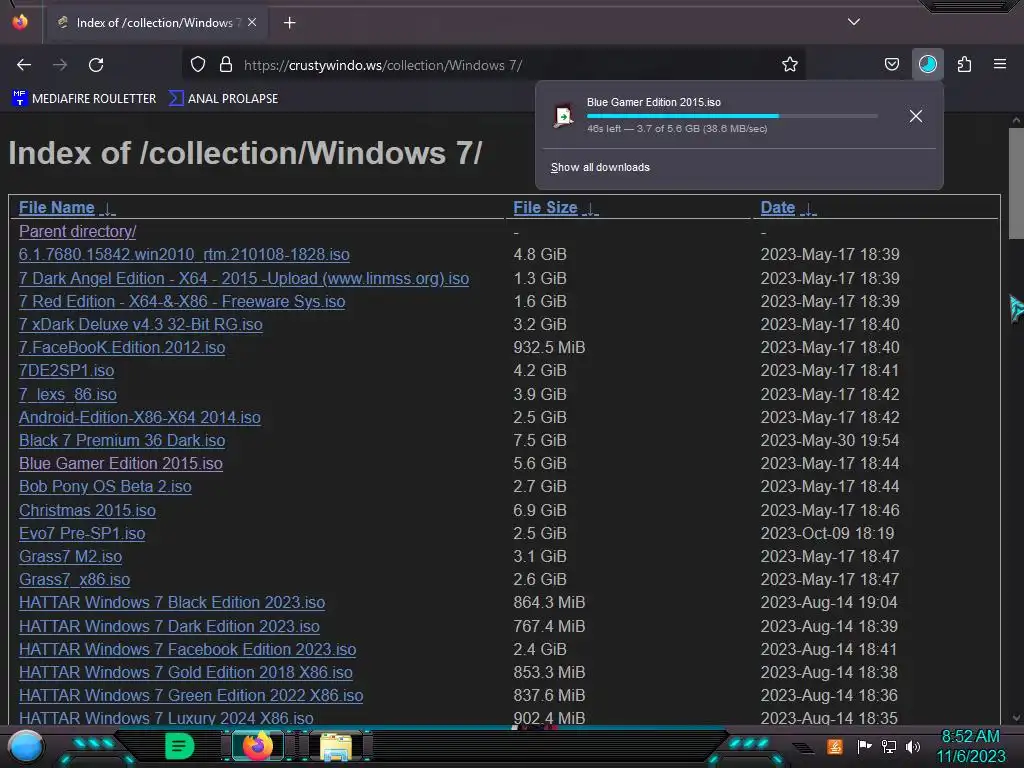
Task: Close the Index of /collection tab
Action: pos(252,22)
